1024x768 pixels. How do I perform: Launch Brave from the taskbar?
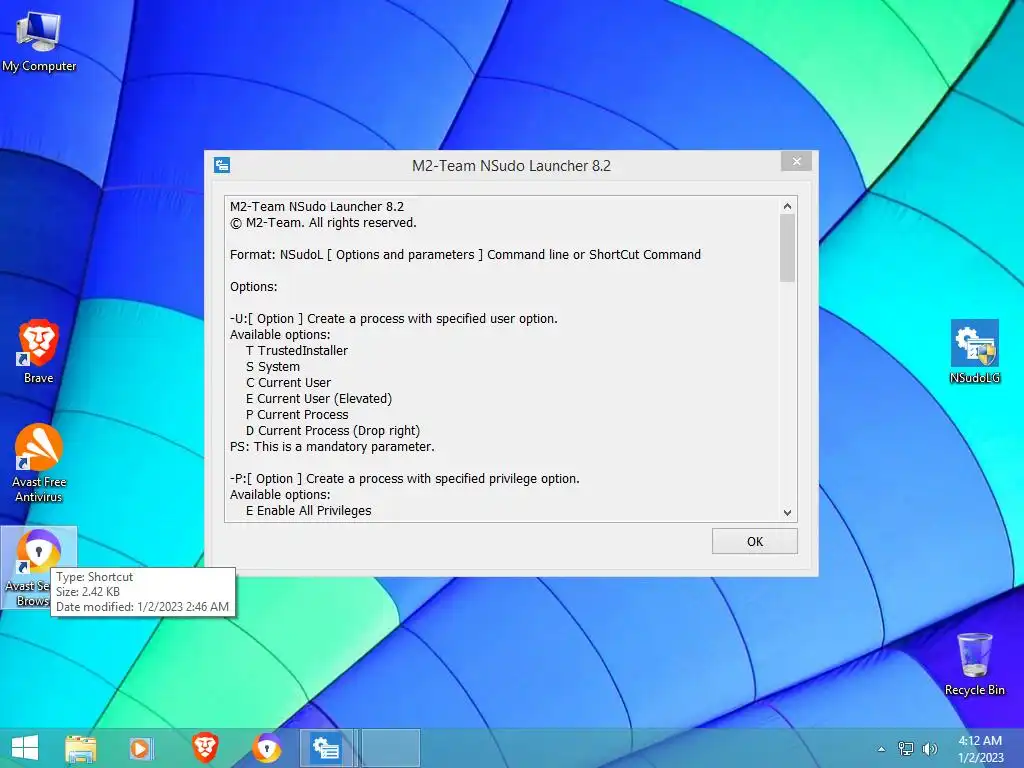pos(204,748)
